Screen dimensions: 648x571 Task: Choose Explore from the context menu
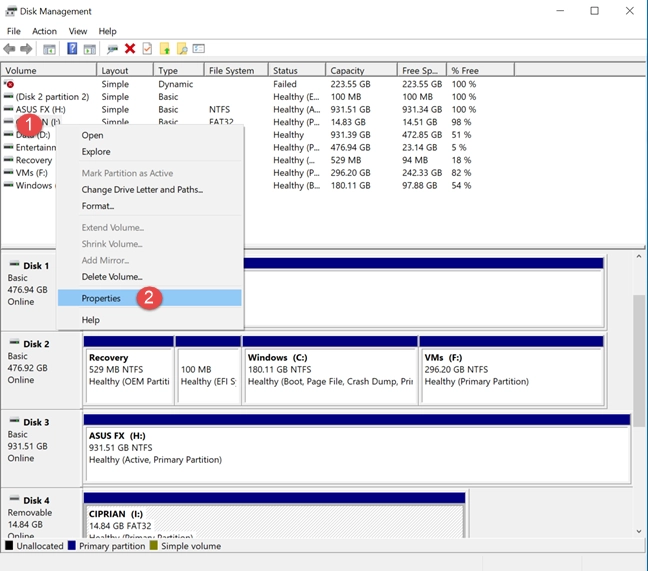click(150, 152)
